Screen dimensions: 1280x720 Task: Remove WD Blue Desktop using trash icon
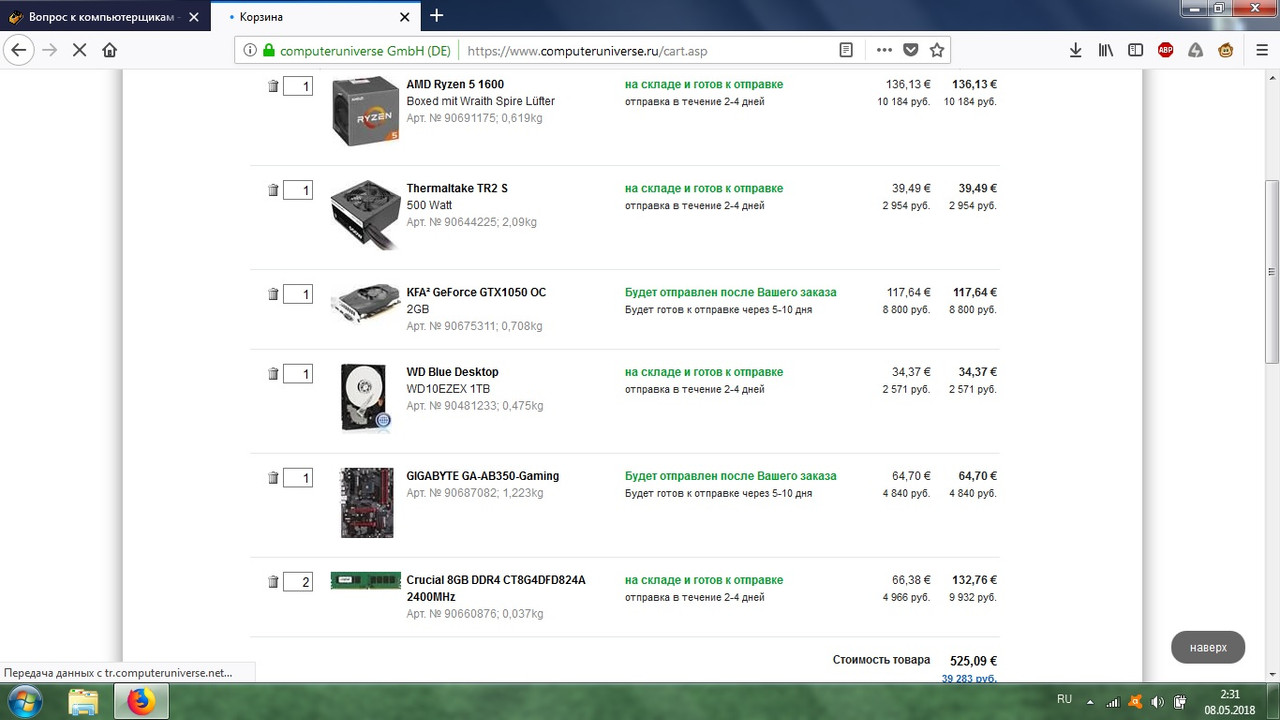273,374
